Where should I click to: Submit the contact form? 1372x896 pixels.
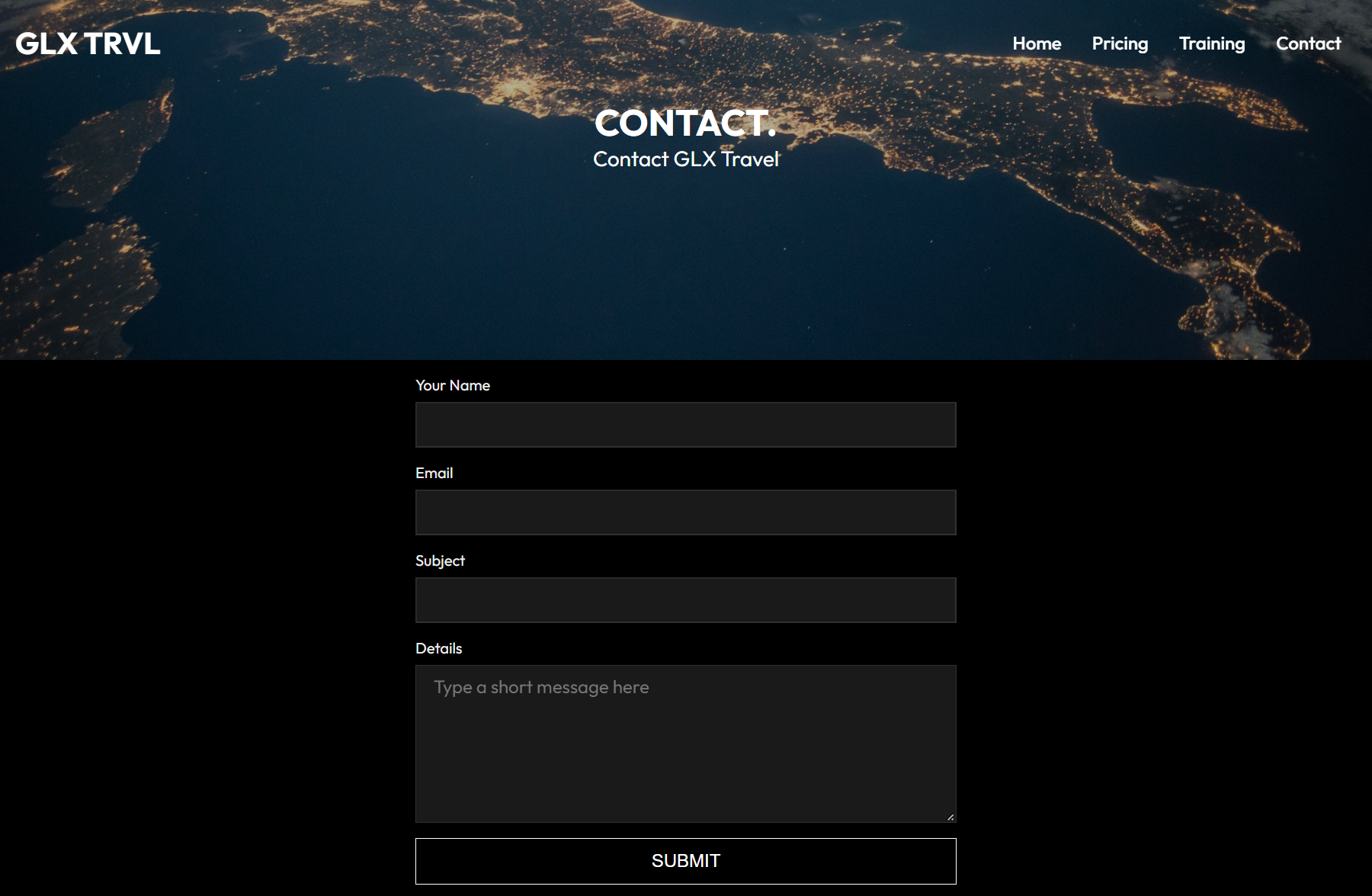pos(686,861)
